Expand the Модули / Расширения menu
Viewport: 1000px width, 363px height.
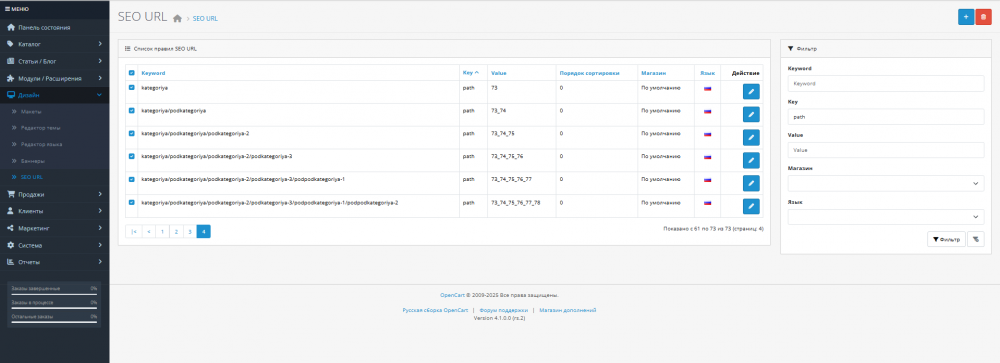[x=55, y=78]
